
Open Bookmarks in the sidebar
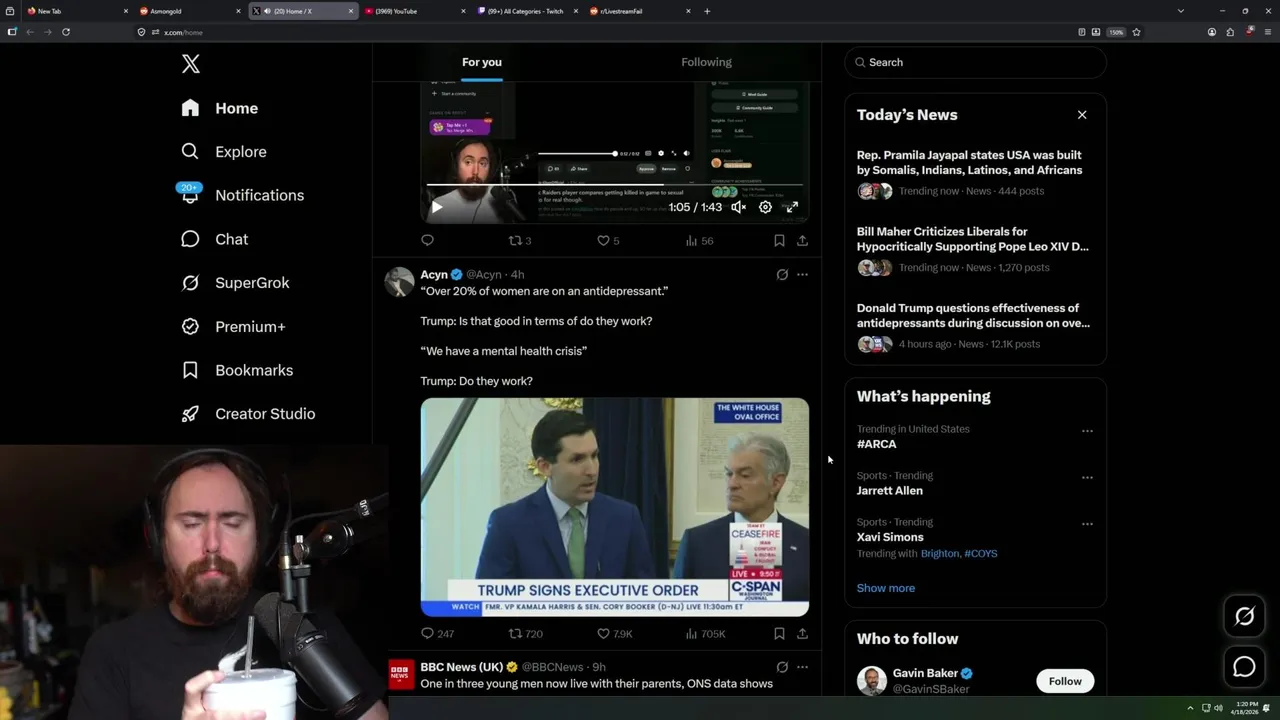(x=237, y=370)
